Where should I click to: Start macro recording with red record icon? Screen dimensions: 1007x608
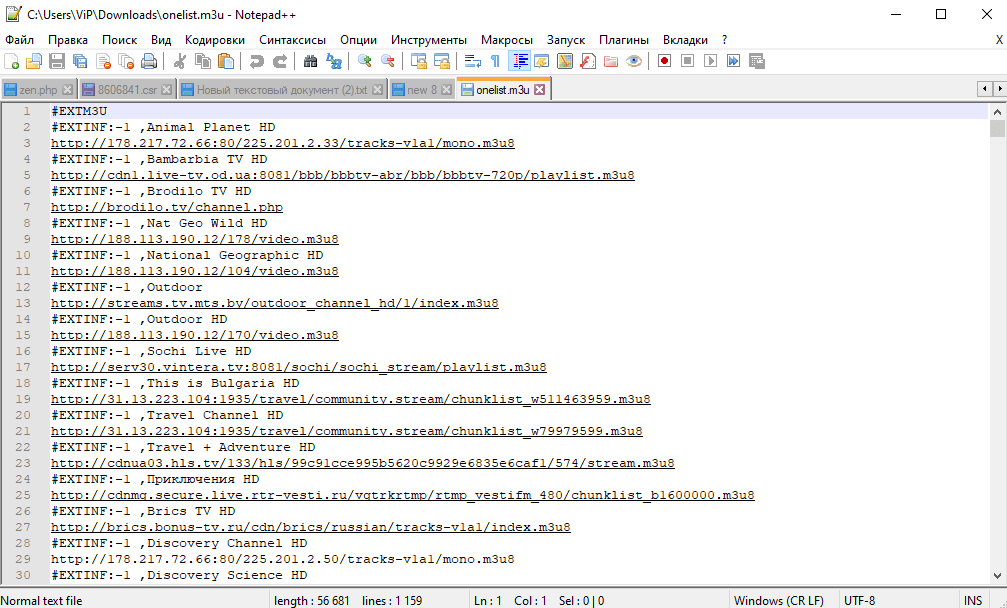coord(664,61)
